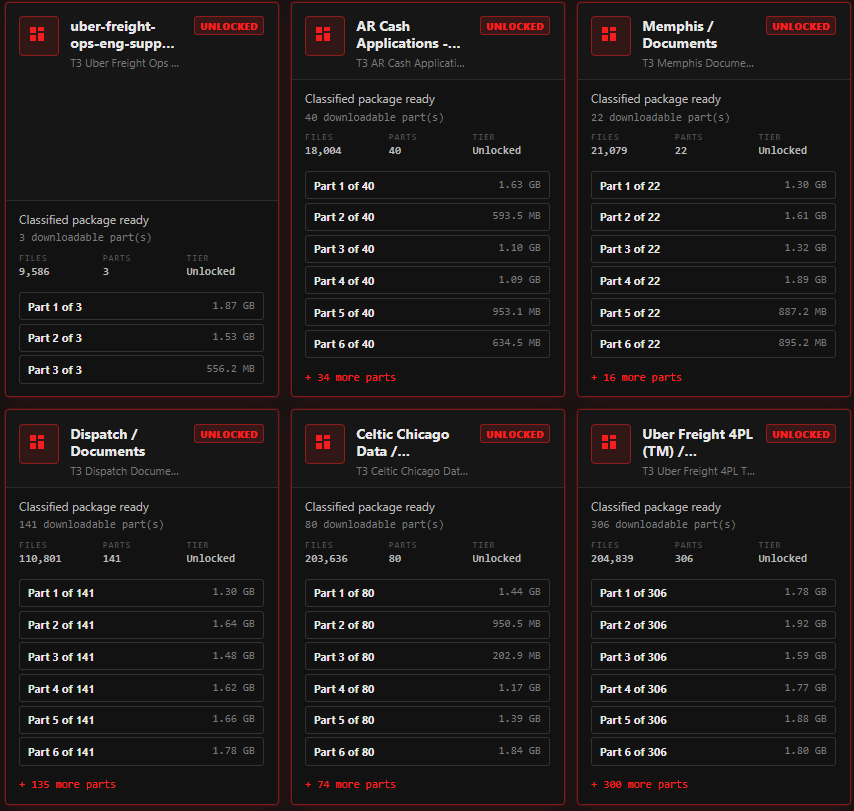Expand + 300 more parts list
Viewport: 854px width, 811px height.
pos(639,784)
